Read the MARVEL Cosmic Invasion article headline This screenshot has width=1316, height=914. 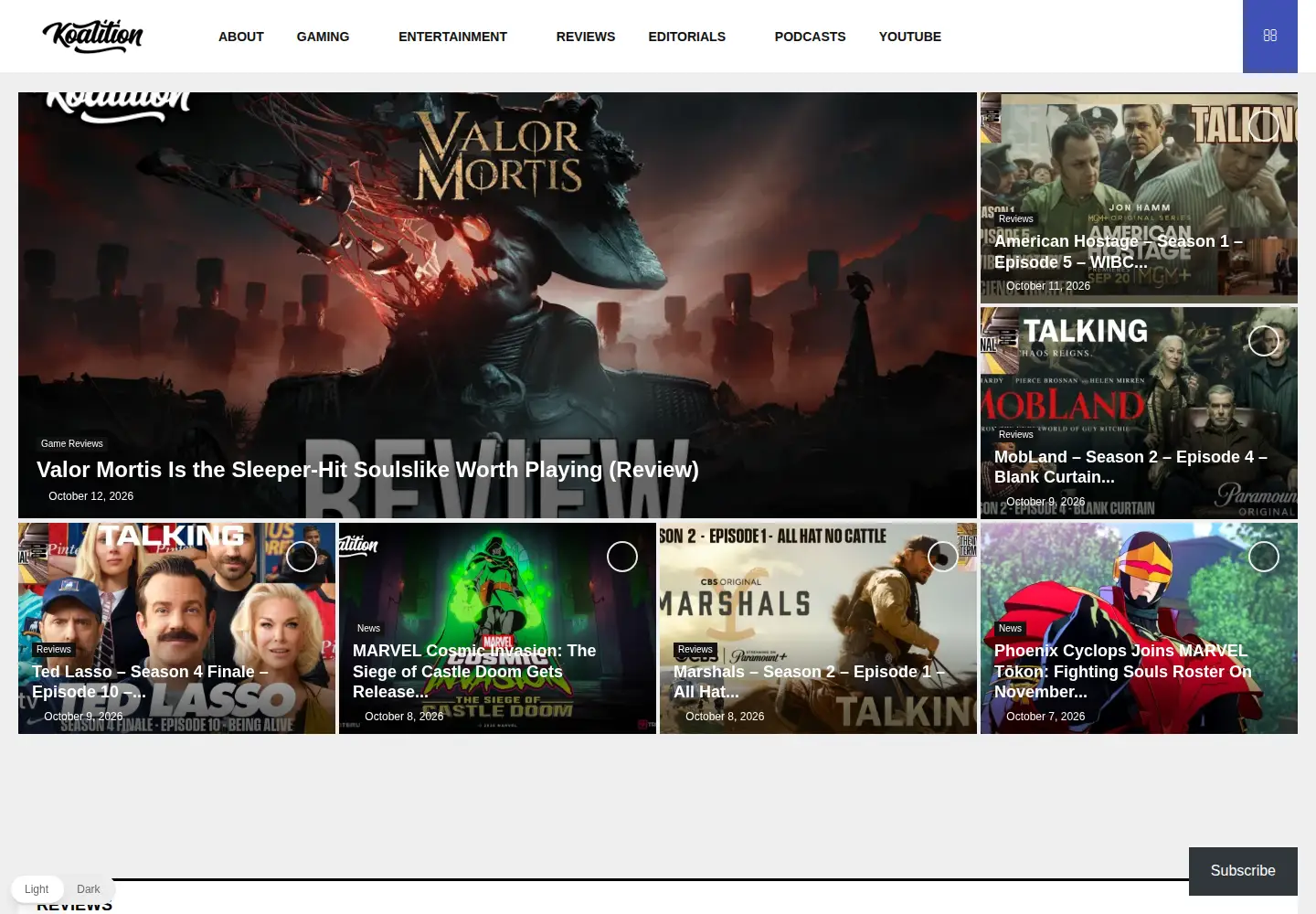tap(474, 672)
